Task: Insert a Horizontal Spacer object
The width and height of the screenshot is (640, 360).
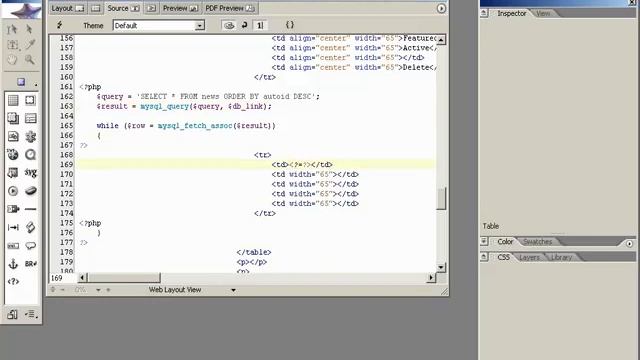Action: point(13,227)
